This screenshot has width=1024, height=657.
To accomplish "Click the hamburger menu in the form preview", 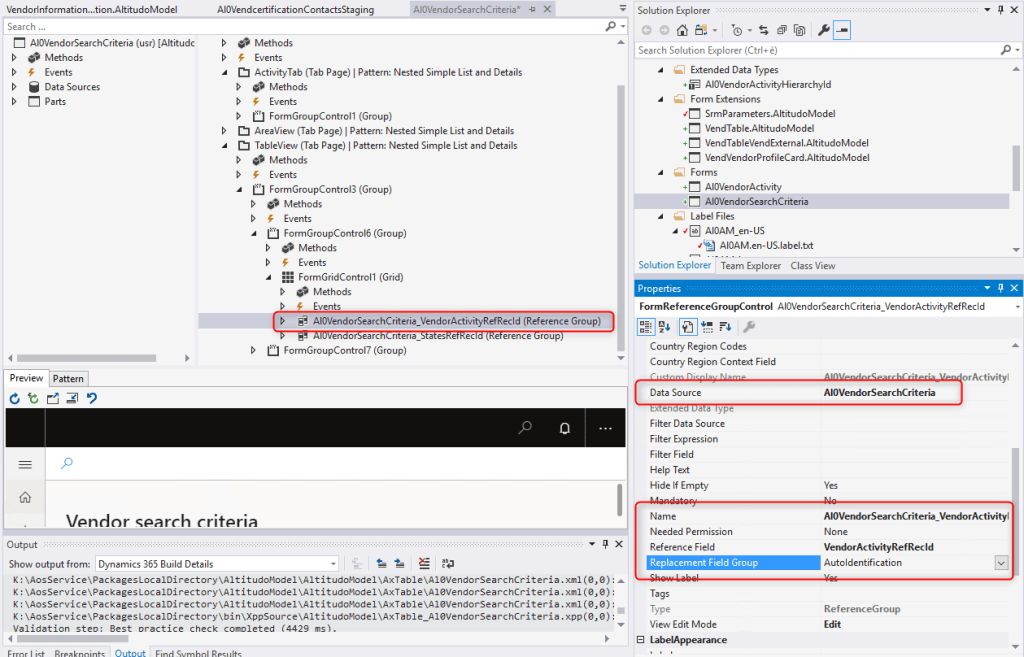I will point(25,465).
